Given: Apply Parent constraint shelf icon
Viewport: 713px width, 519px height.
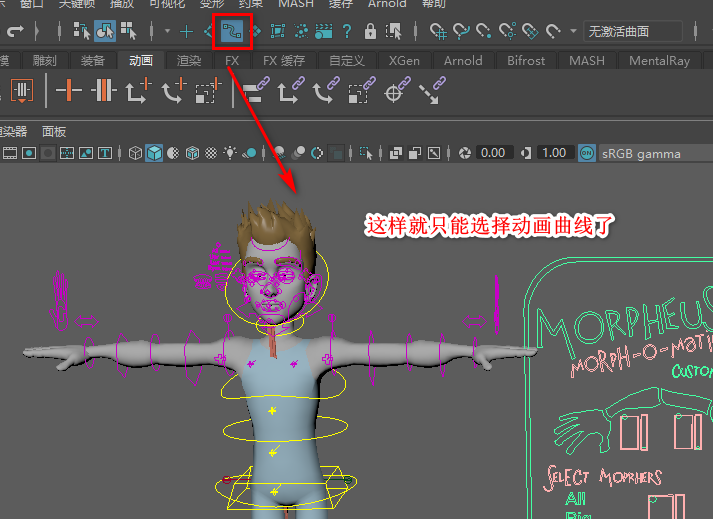Looking at the screenshot, I should (256, 90).
